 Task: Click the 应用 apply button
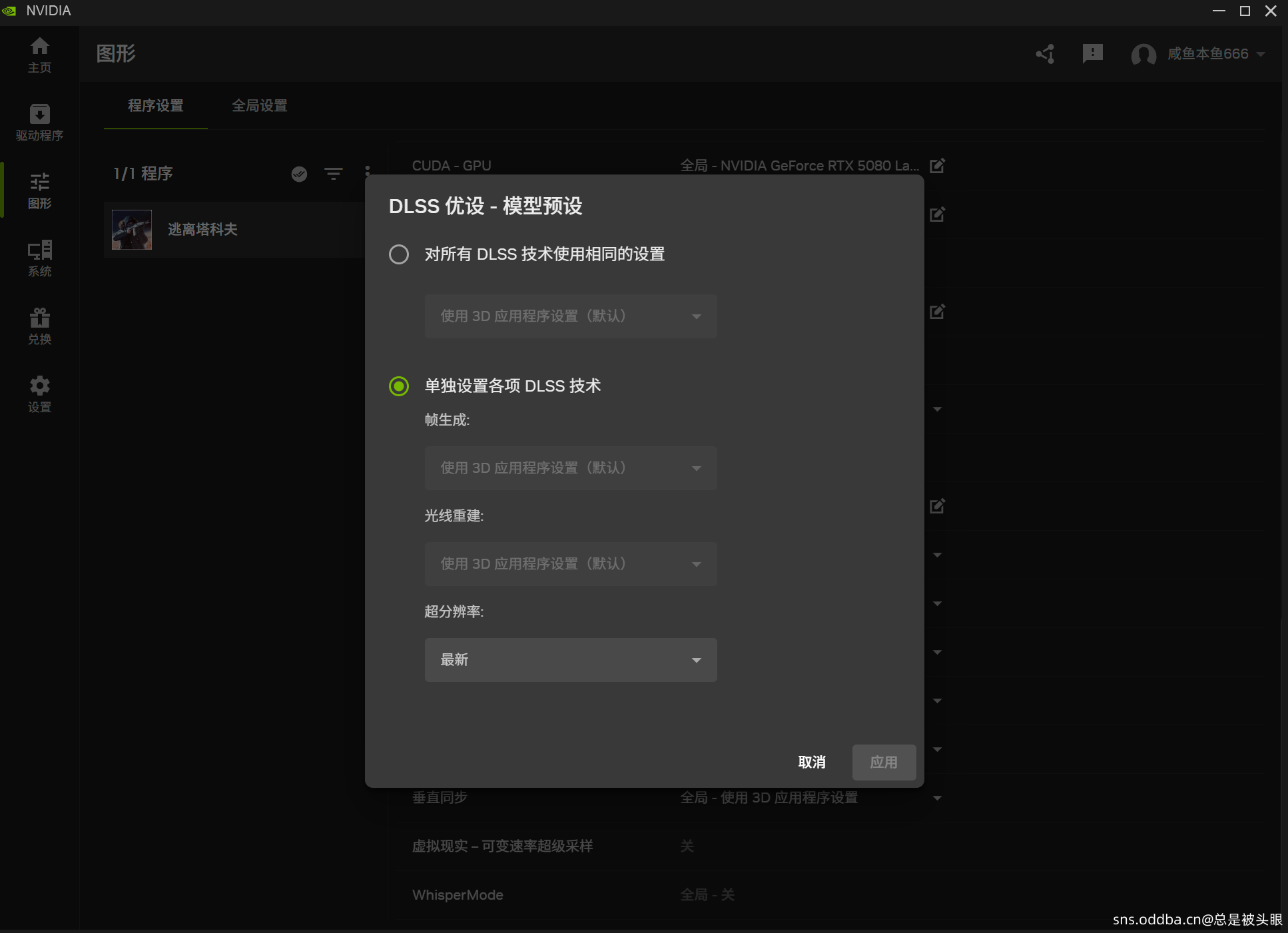(884, 762)
